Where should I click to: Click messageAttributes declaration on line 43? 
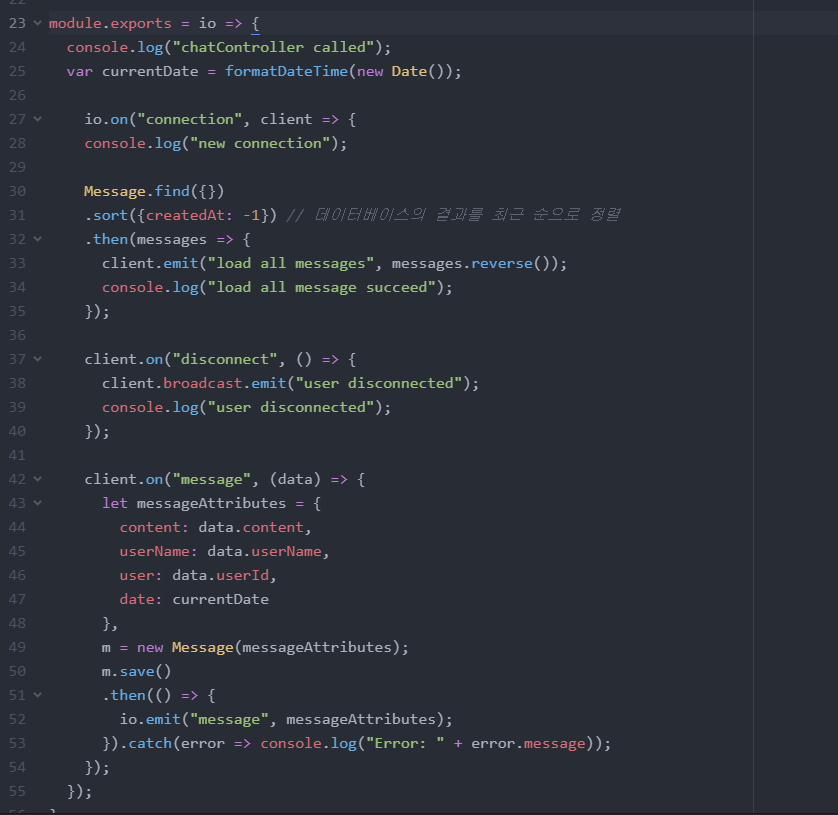coord(212,503)
